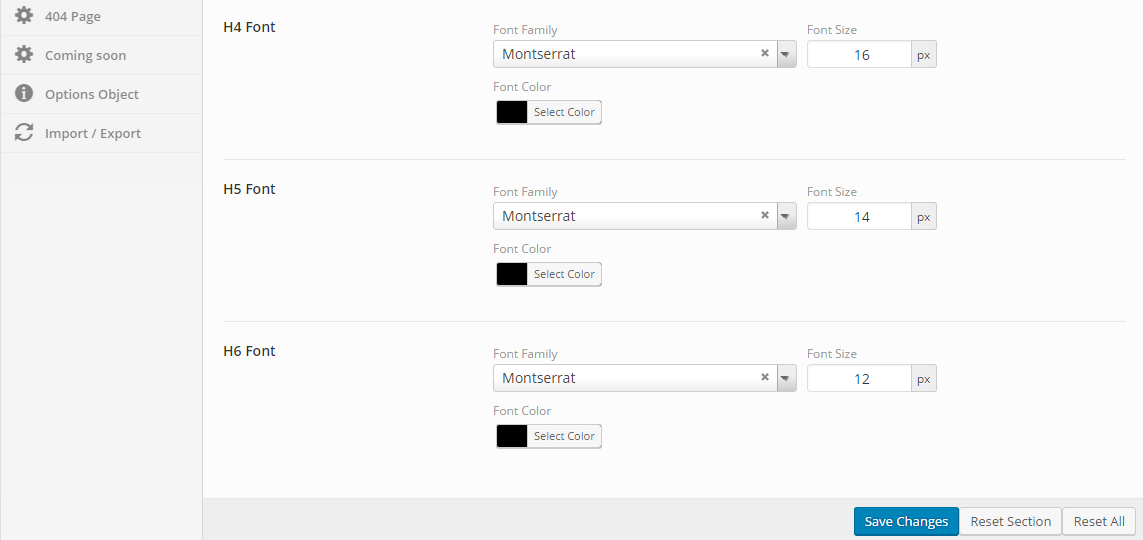The width and height of the screenshot is (1143, 540).
Task: Open Select Color for H5 Font
Action: click(x=564, y=274)
